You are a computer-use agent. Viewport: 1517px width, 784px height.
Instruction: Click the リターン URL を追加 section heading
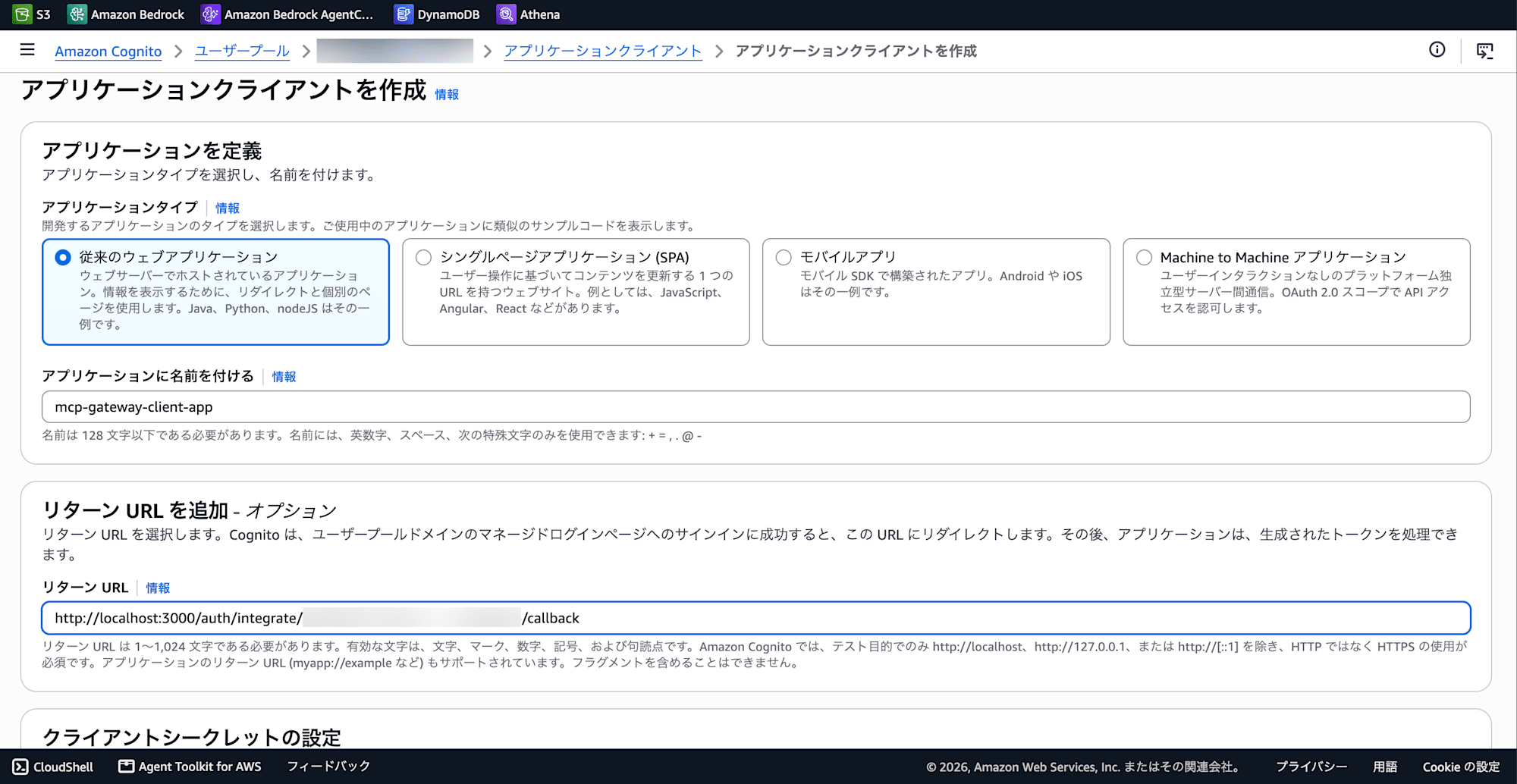(x=189, y=510)
